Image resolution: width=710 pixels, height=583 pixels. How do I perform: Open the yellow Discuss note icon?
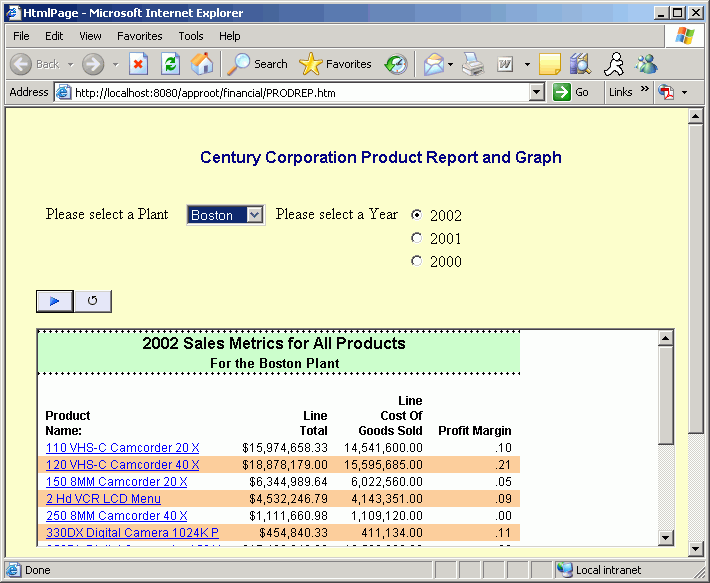click(550, 64)
